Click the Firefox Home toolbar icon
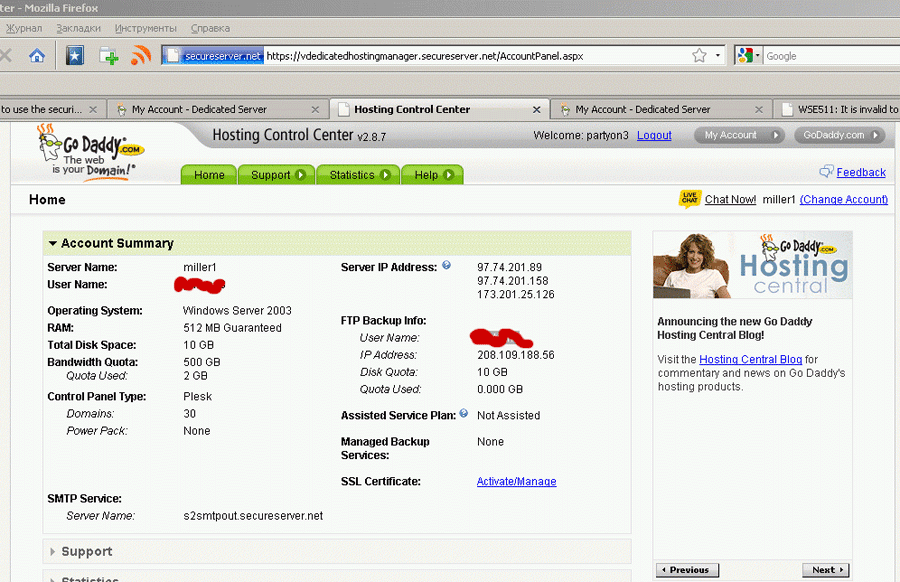 37,56
